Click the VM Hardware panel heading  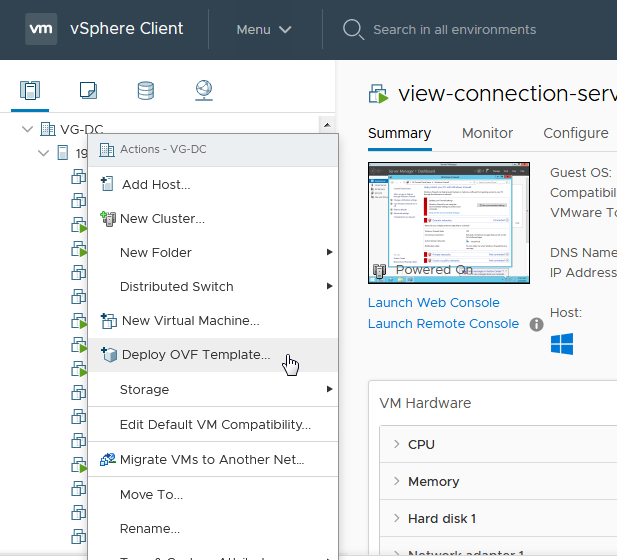click(425, 403)
